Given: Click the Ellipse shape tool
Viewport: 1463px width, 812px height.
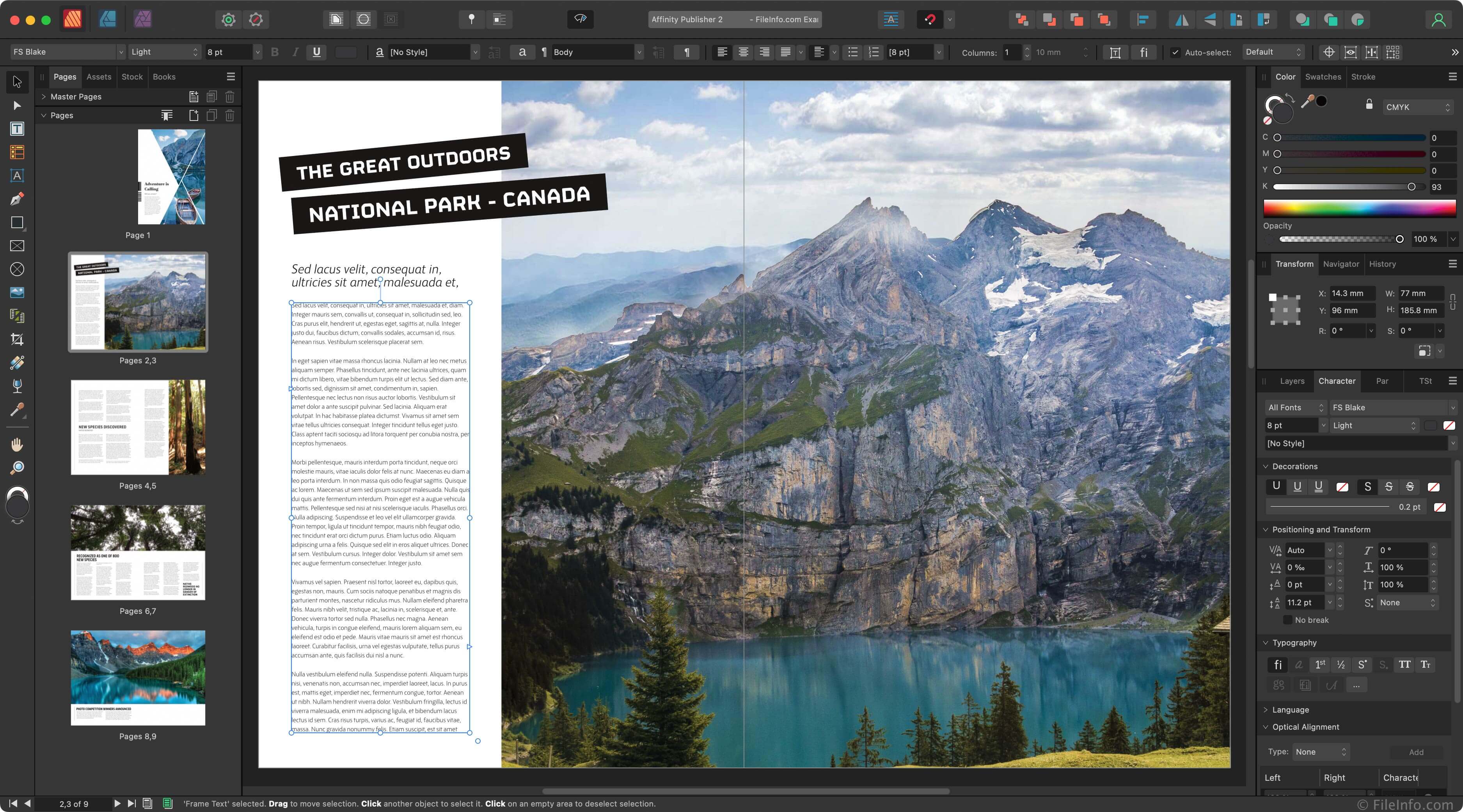Looking at the screenshot, I should [17, 269].
